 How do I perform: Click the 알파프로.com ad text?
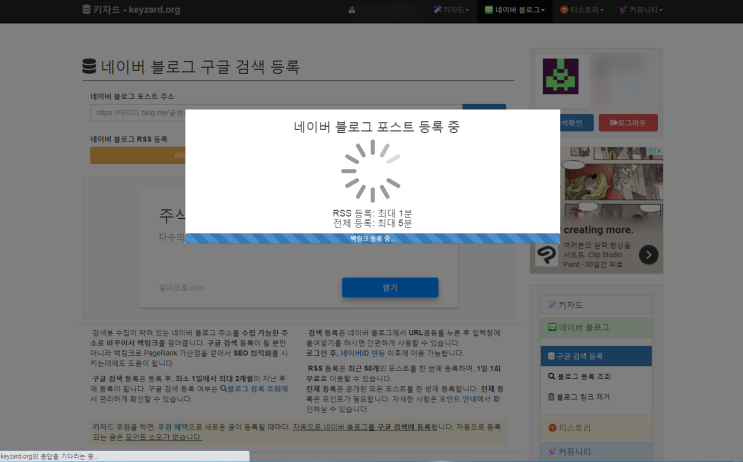[x=181, y=288]
